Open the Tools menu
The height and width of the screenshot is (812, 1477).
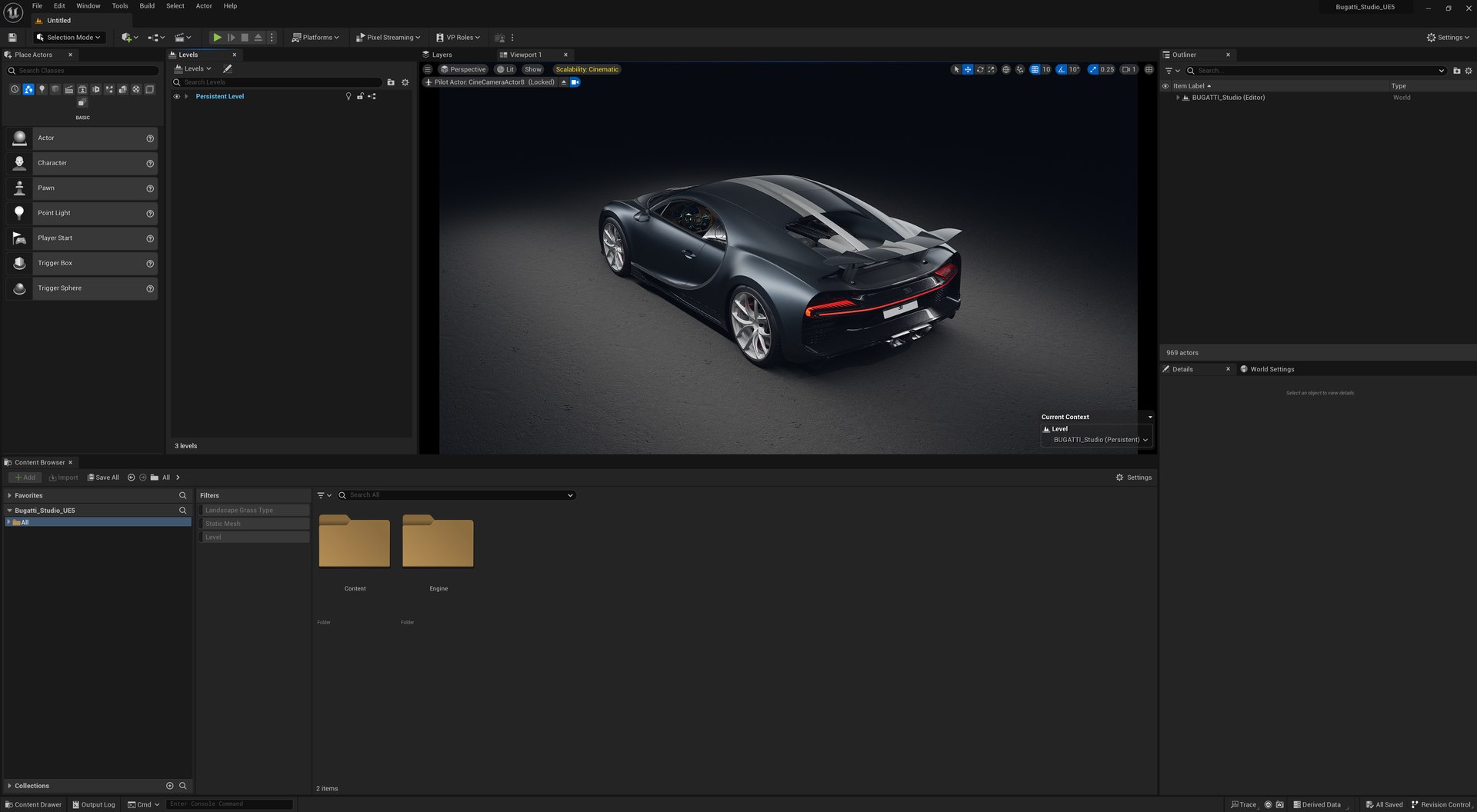coord(120,6)
